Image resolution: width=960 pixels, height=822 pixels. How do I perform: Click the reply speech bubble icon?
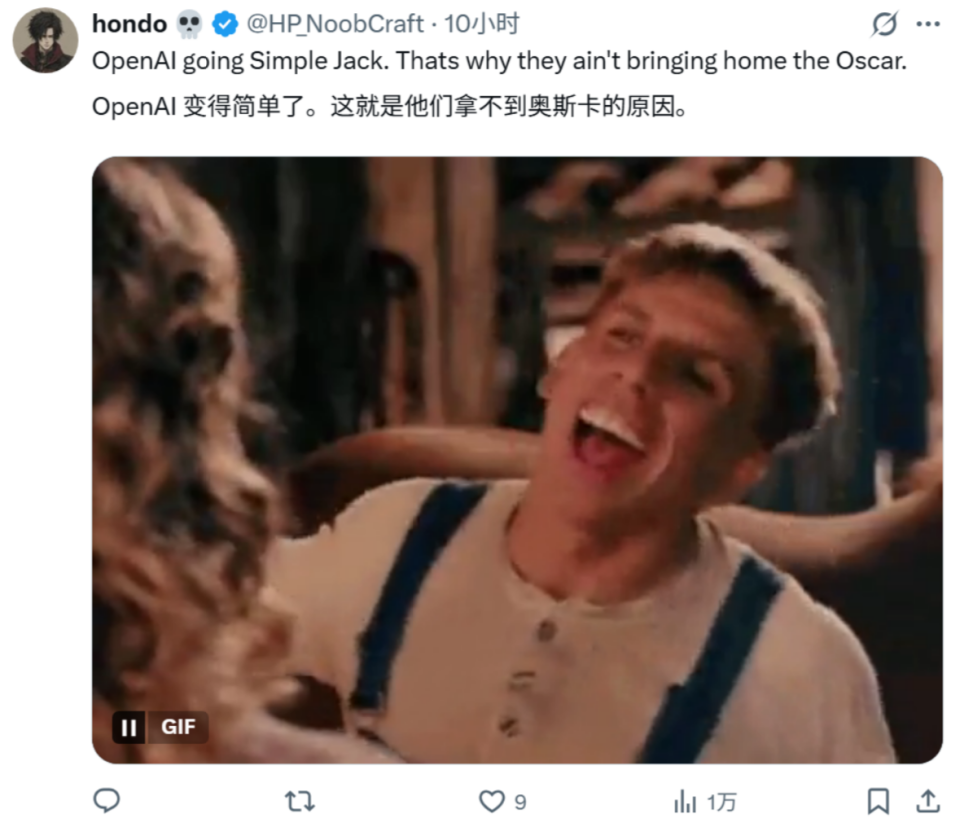[107, 800]
